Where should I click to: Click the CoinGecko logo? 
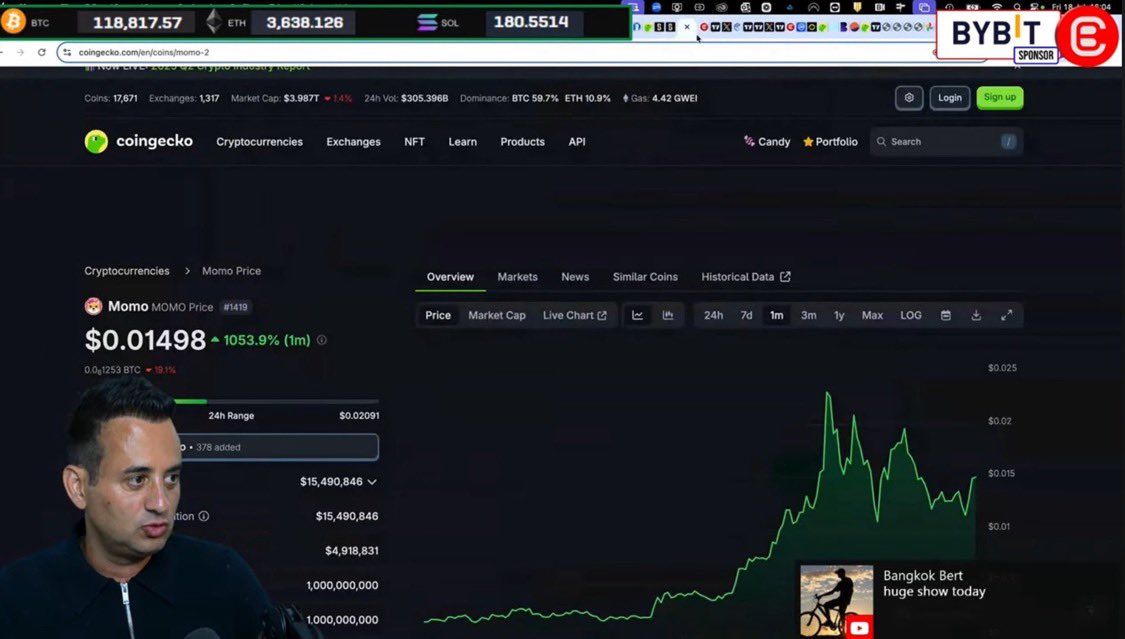(x=138, y=141)
